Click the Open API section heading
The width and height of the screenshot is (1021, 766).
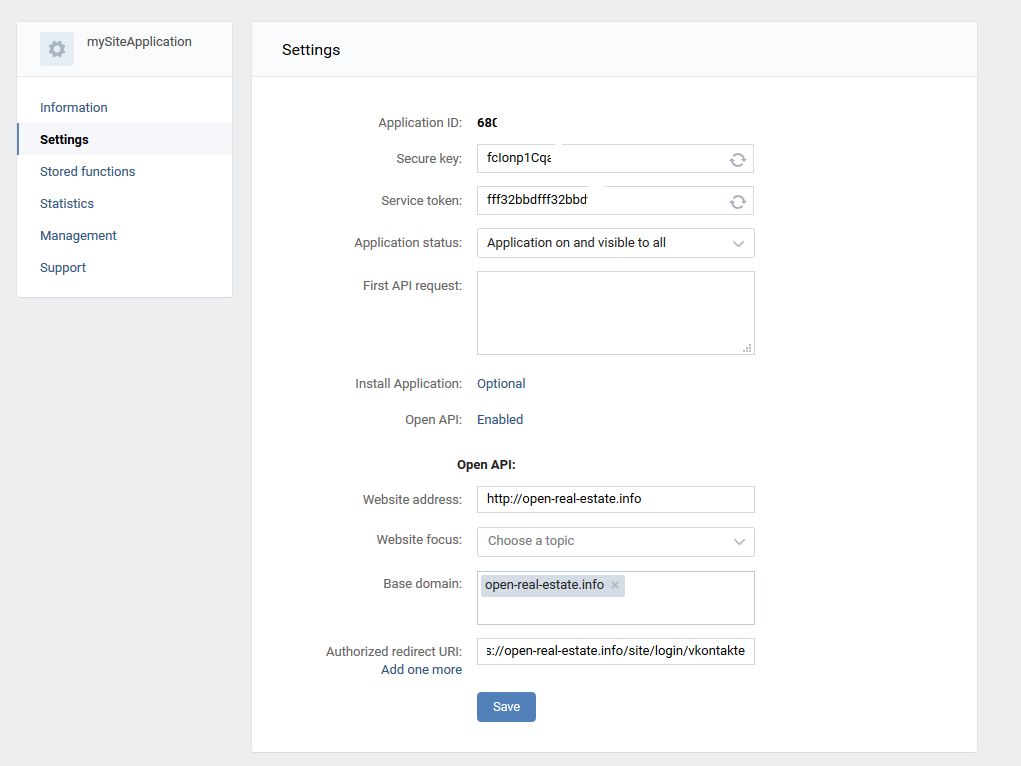486,464
